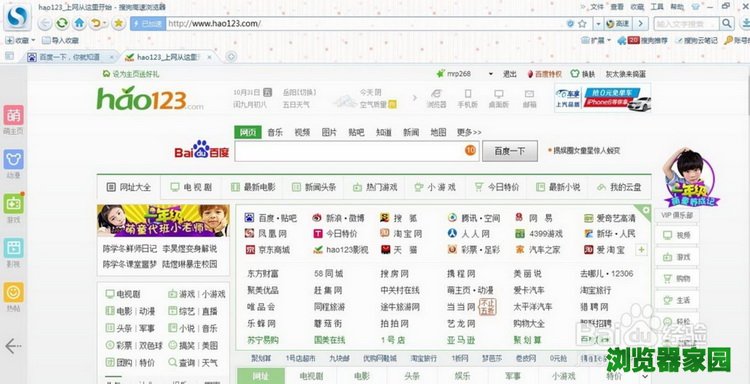Expand address bar dropdown arrow
This screenshot has width=750, height=384.
tap(598, 23)
